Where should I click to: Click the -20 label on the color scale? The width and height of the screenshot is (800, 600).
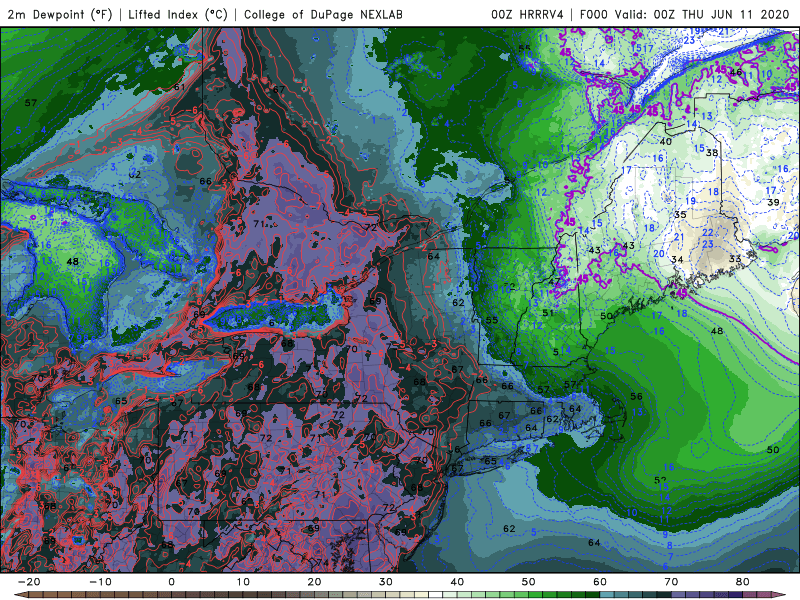point(29,582)
